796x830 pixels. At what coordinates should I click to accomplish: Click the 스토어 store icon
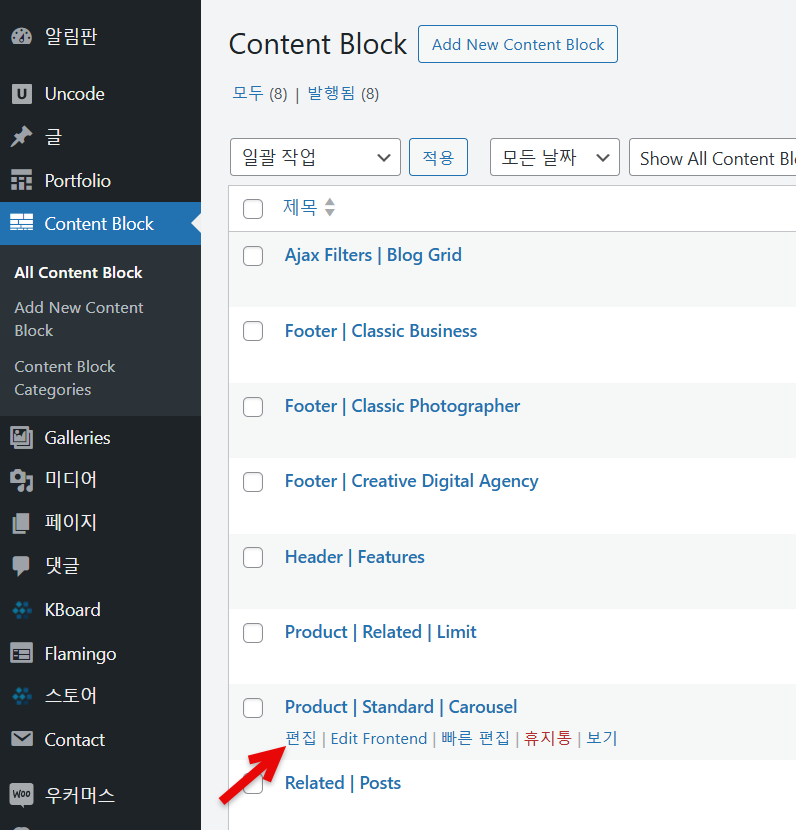(x=22, y=696)
